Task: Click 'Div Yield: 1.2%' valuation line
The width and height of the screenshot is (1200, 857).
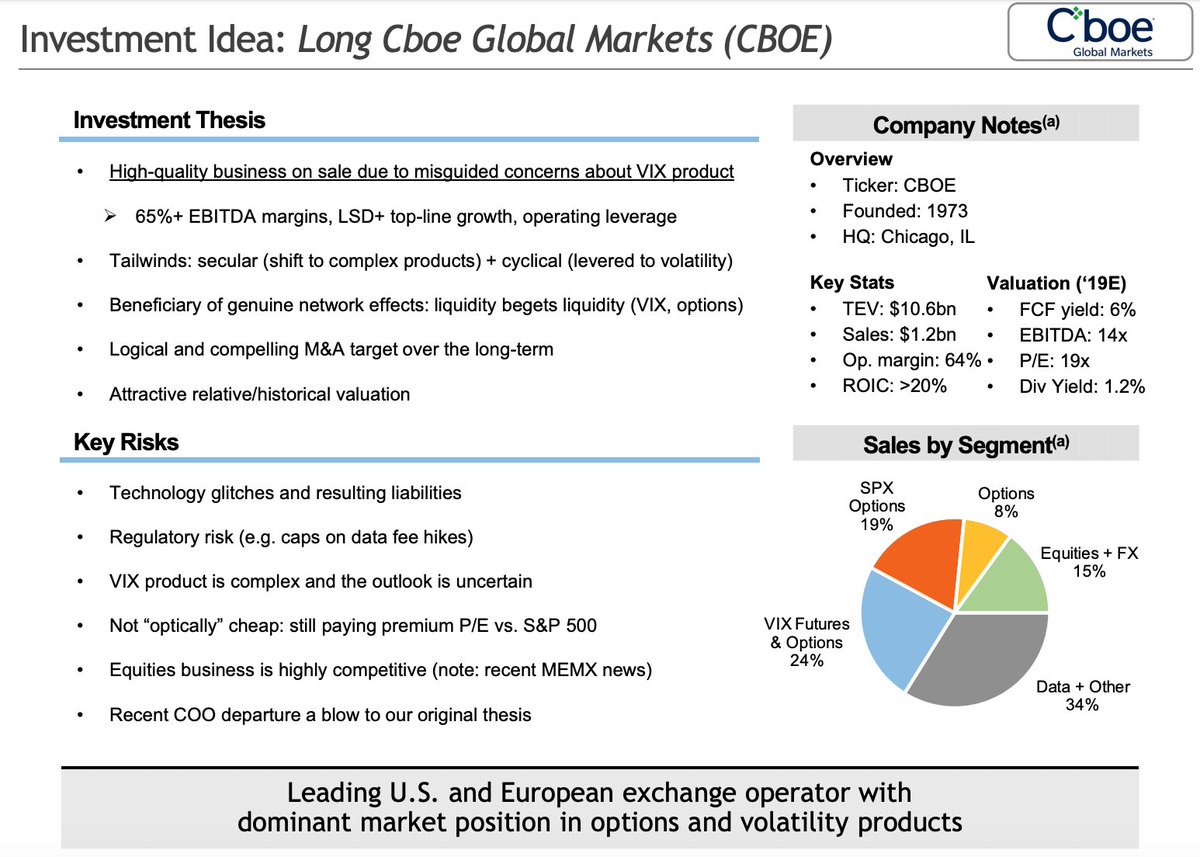Action: [x=1080, y=387]
